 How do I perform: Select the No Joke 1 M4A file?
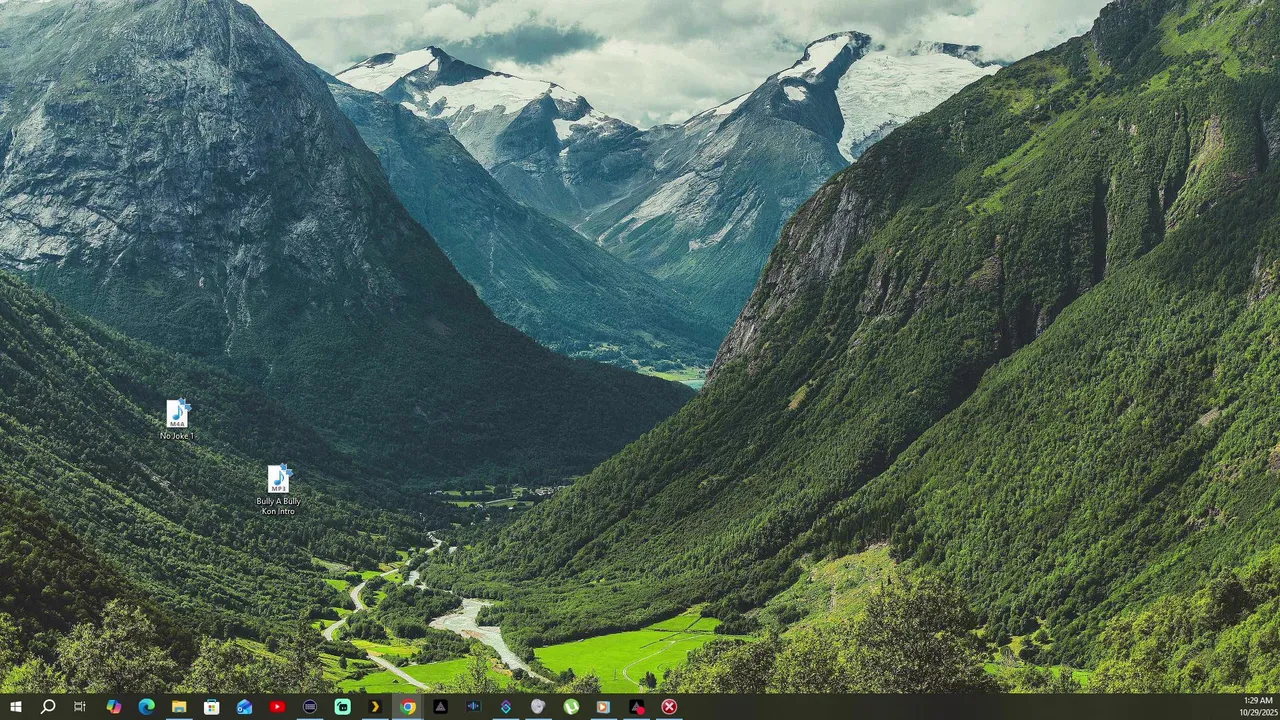tap(178, 420)
